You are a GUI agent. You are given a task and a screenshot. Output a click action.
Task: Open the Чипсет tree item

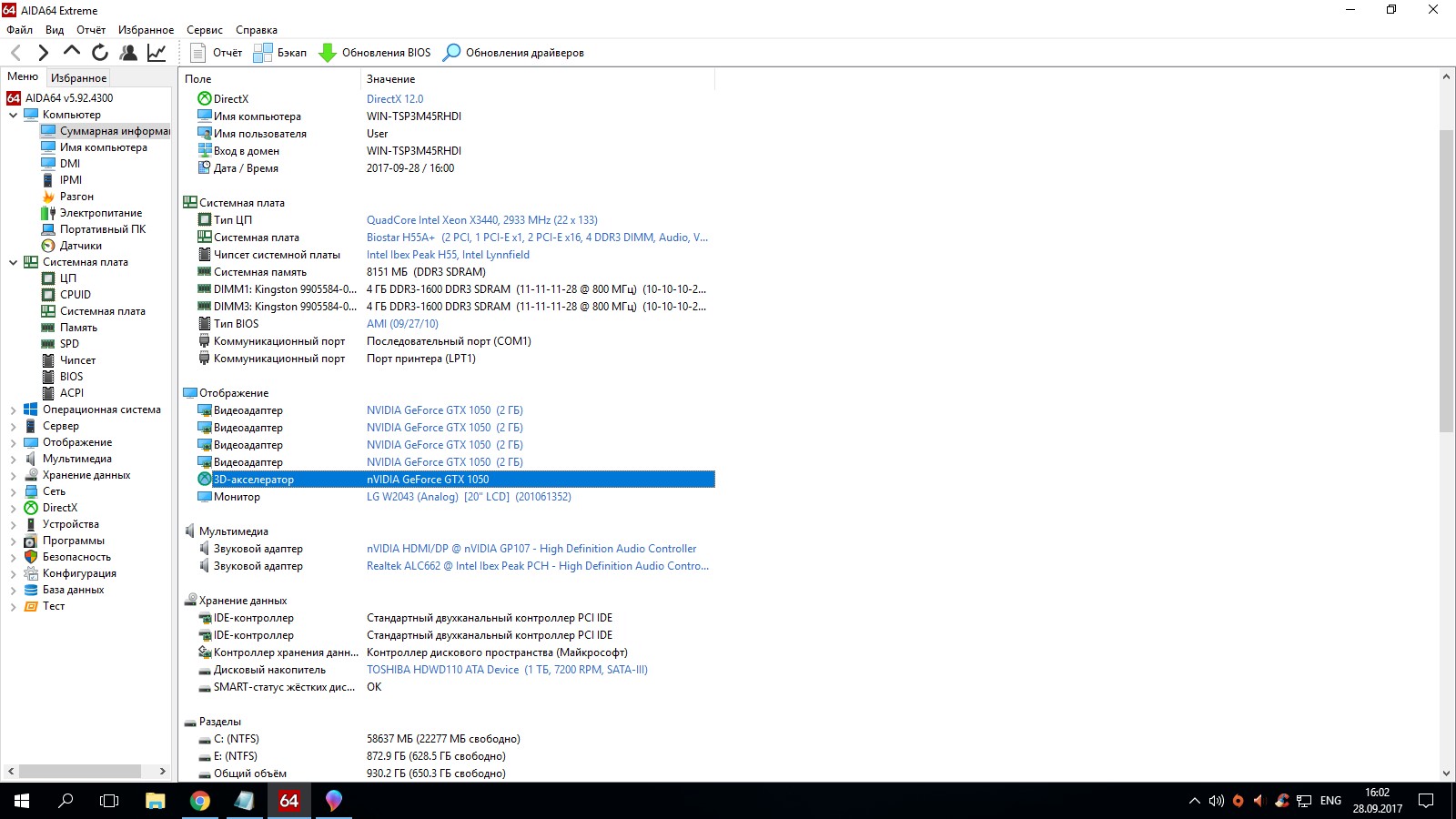tap(77, 360)
